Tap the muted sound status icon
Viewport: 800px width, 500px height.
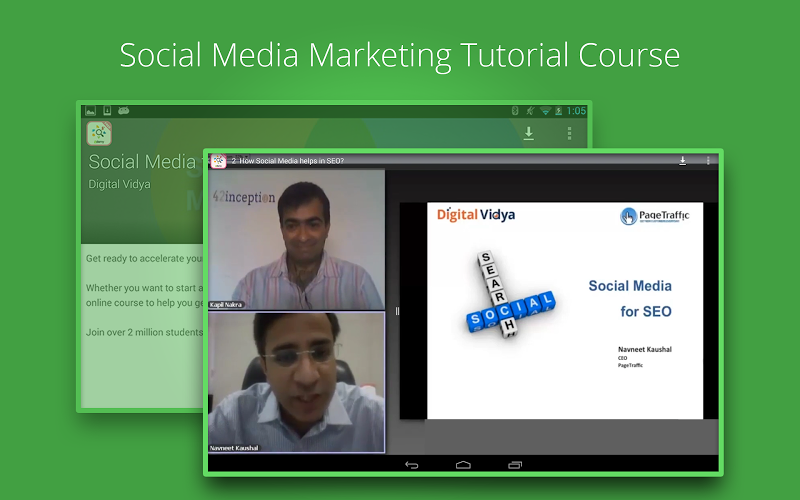click(530, 111)
